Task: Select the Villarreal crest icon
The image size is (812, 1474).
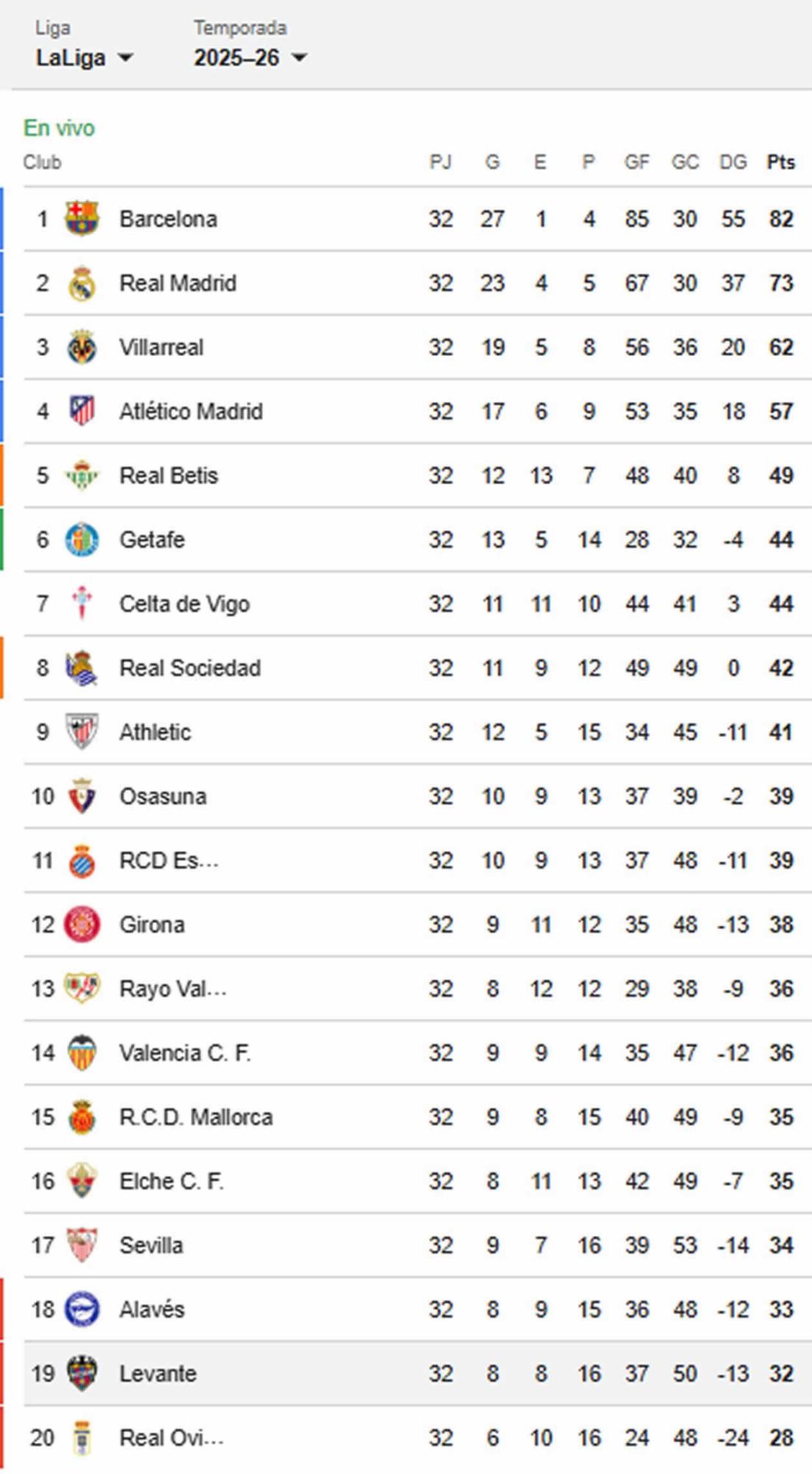Action: tap(81, 346)
